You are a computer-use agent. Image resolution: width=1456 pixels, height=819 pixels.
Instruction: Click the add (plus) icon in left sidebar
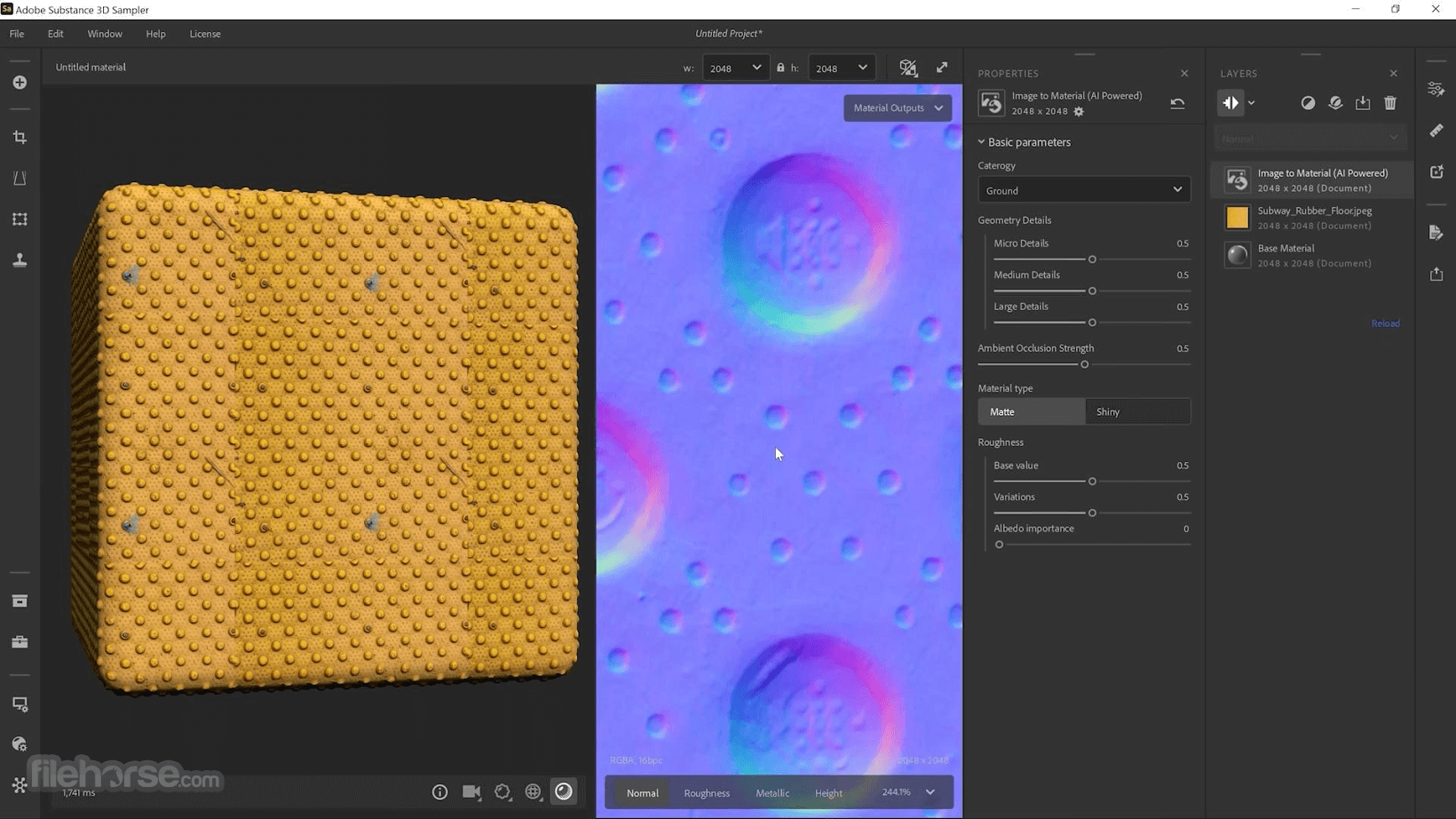pos(20,83)
